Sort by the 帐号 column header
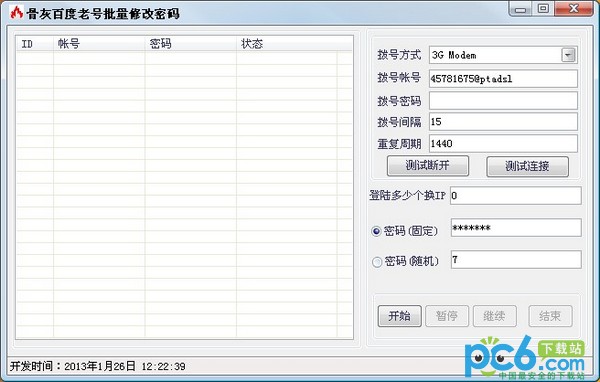Viewport: 600px width, 382px height. [x=99, y=44]
